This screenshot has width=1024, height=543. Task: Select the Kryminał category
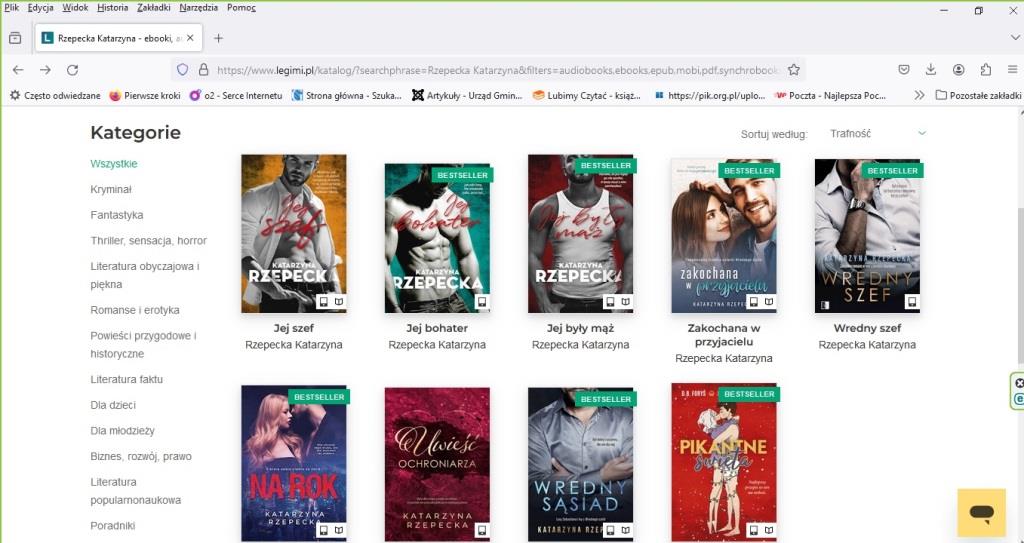(111, 189)
